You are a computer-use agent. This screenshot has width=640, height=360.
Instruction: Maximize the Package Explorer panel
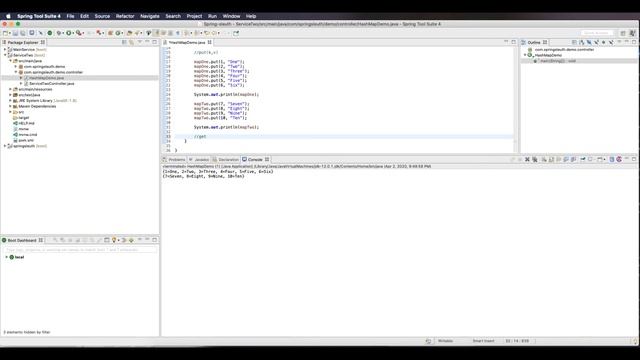pyautogui.click(x=155, y=42)
